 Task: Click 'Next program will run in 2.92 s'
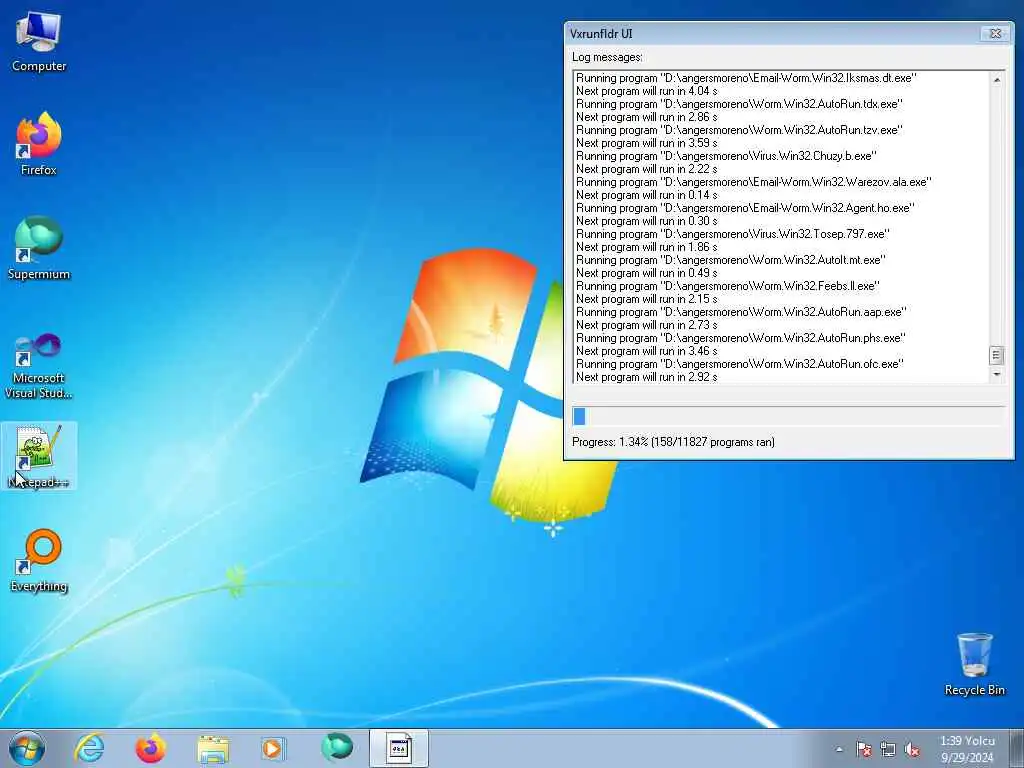(x=647, y=377)
